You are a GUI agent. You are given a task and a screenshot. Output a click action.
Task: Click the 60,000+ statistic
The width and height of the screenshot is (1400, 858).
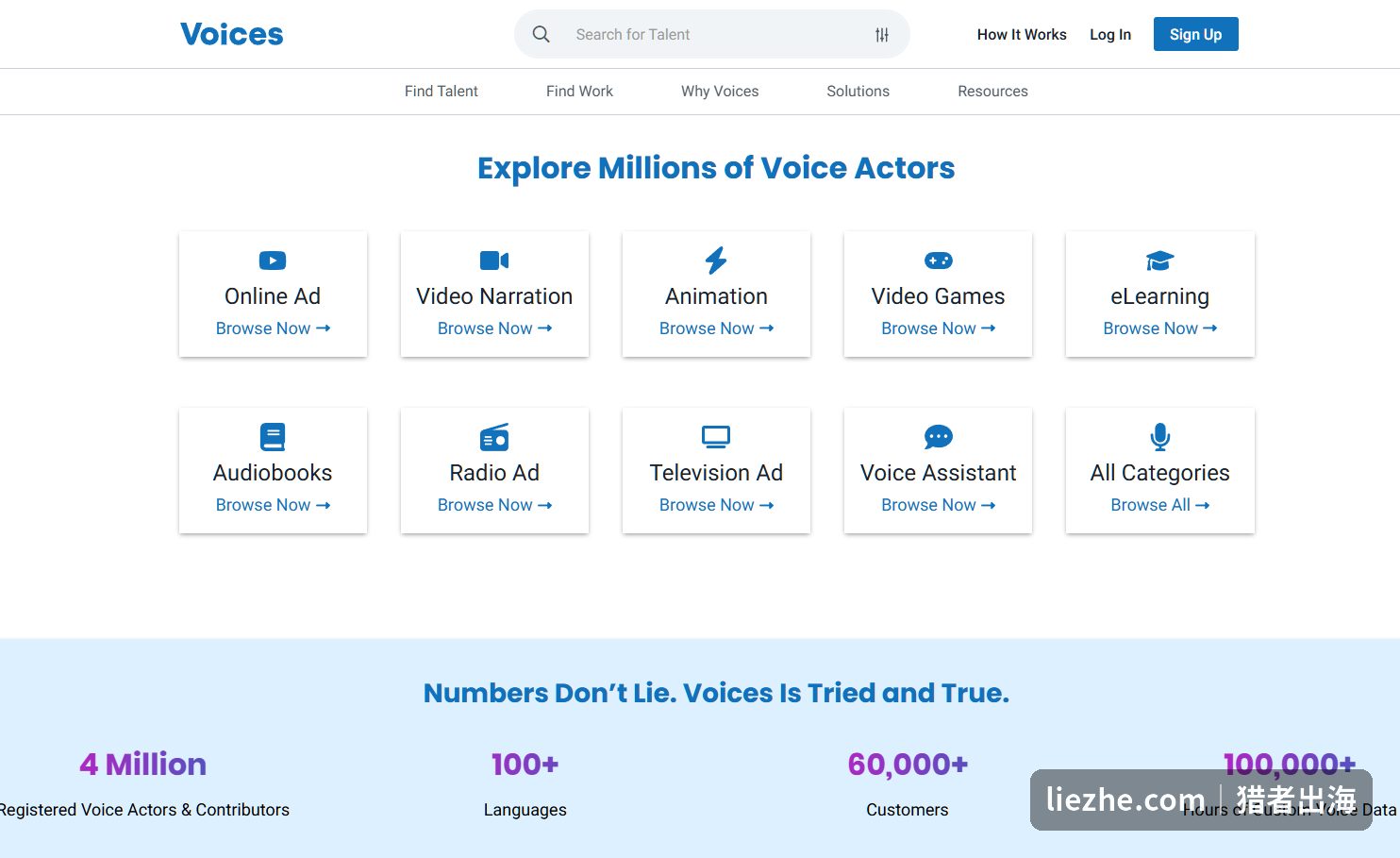tap(908, 764)
